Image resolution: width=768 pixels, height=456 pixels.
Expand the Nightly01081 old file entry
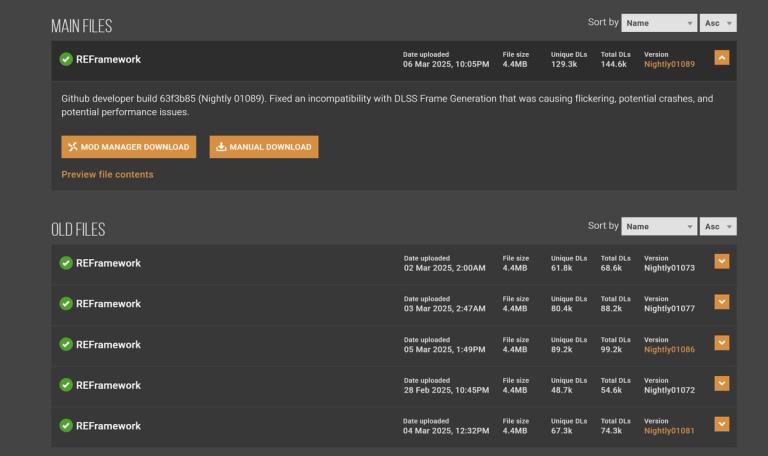721,424
